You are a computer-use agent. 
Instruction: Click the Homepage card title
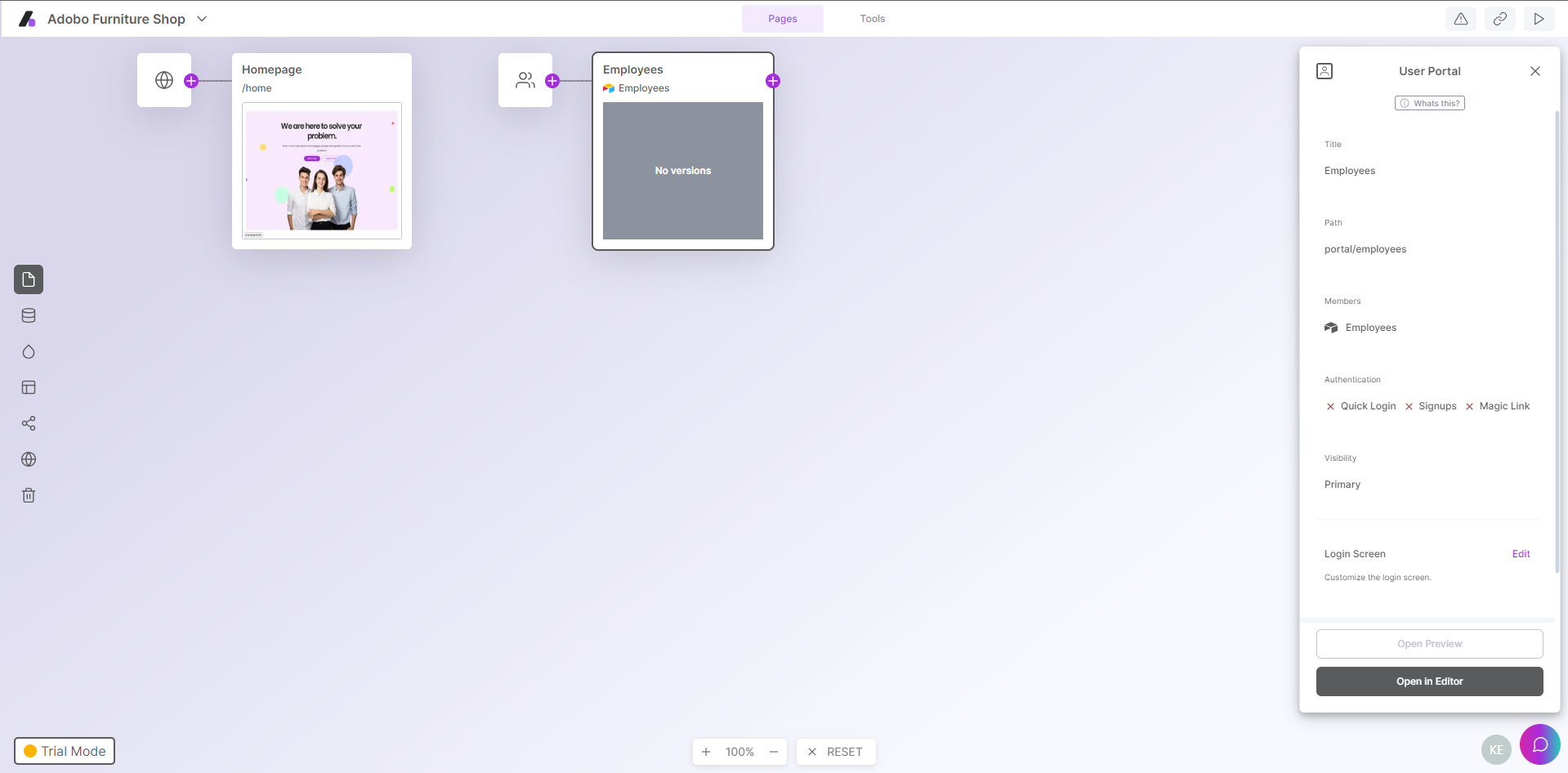point(272,69)
